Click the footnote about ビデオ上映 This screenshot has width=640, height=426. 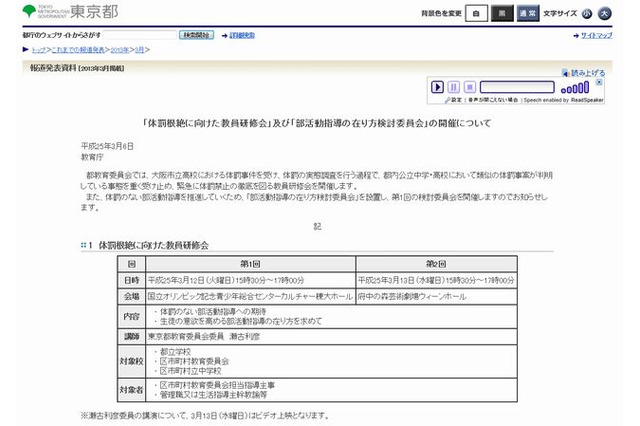[206, 416]
